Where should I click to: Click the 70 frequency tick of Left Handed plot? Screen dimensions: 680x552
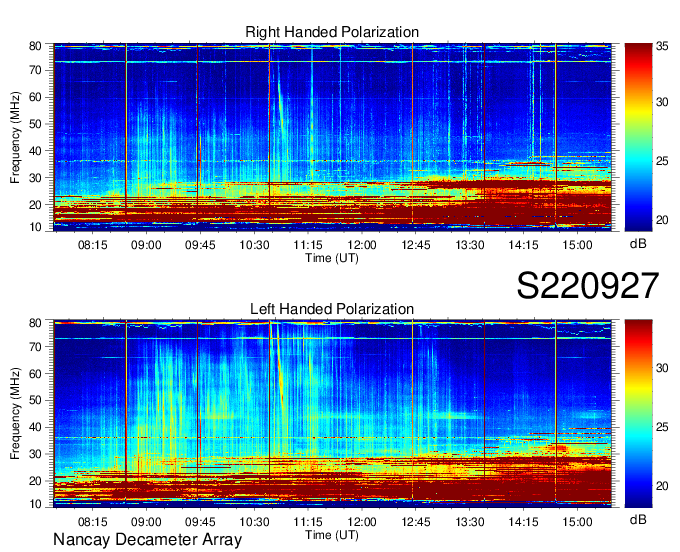point(35,347)
